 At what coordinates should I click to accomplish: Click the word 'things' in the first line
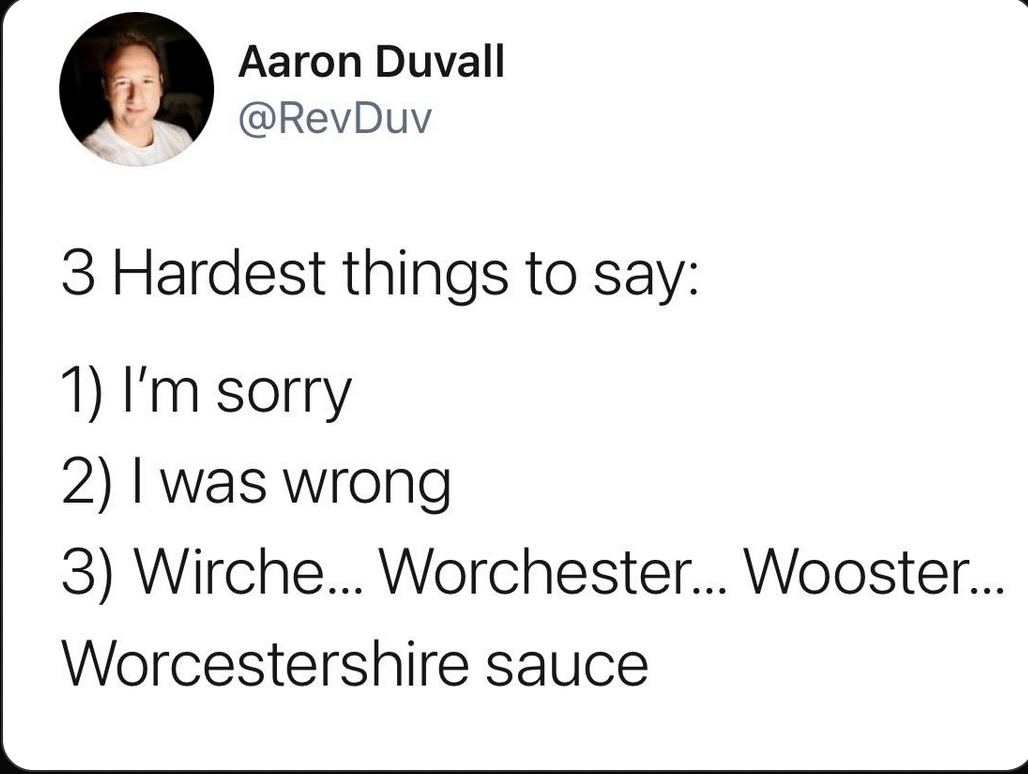[425, 276]
